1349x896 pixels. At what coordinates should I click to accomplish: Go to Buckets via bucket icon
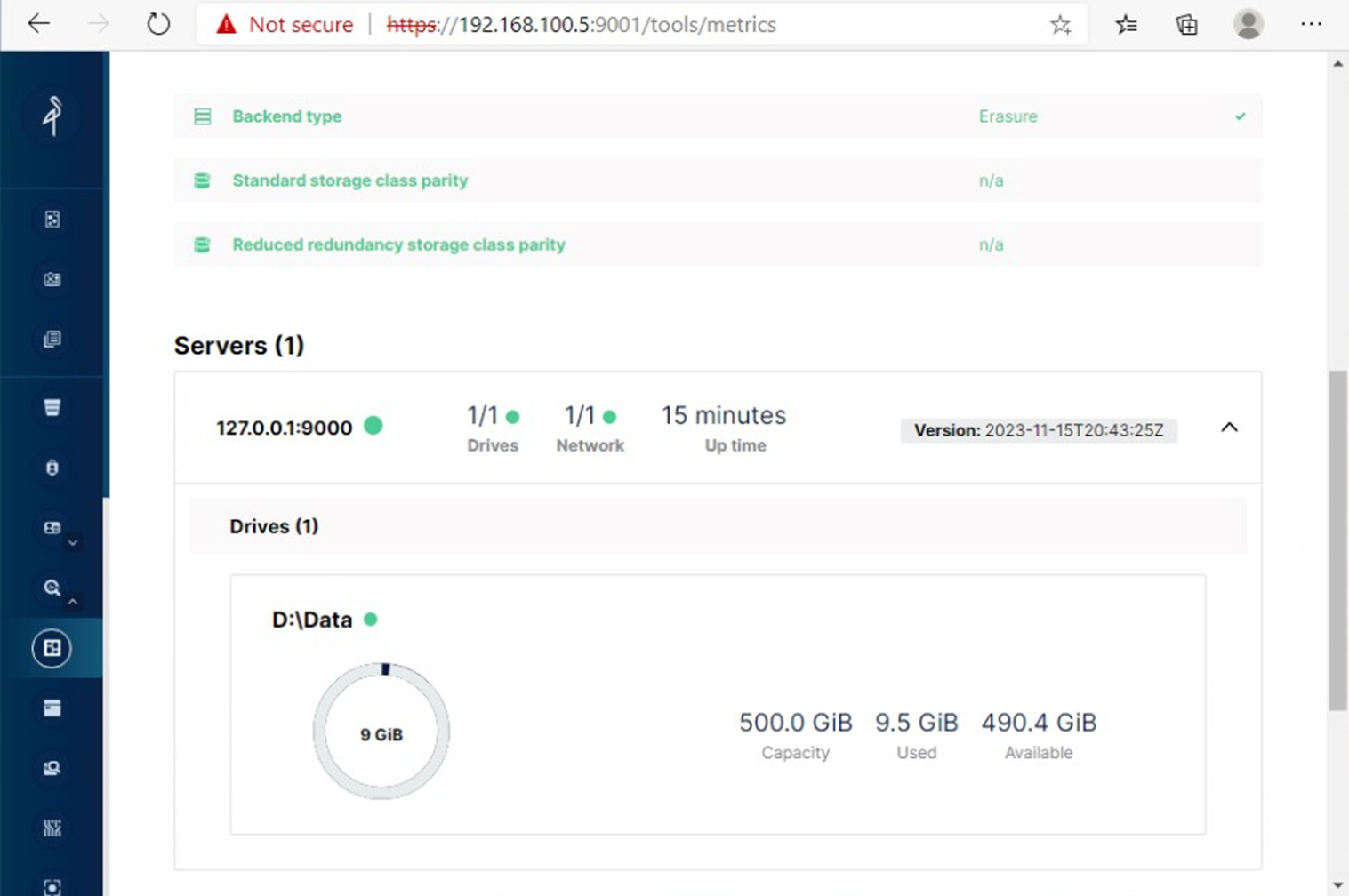pos(52,407)
